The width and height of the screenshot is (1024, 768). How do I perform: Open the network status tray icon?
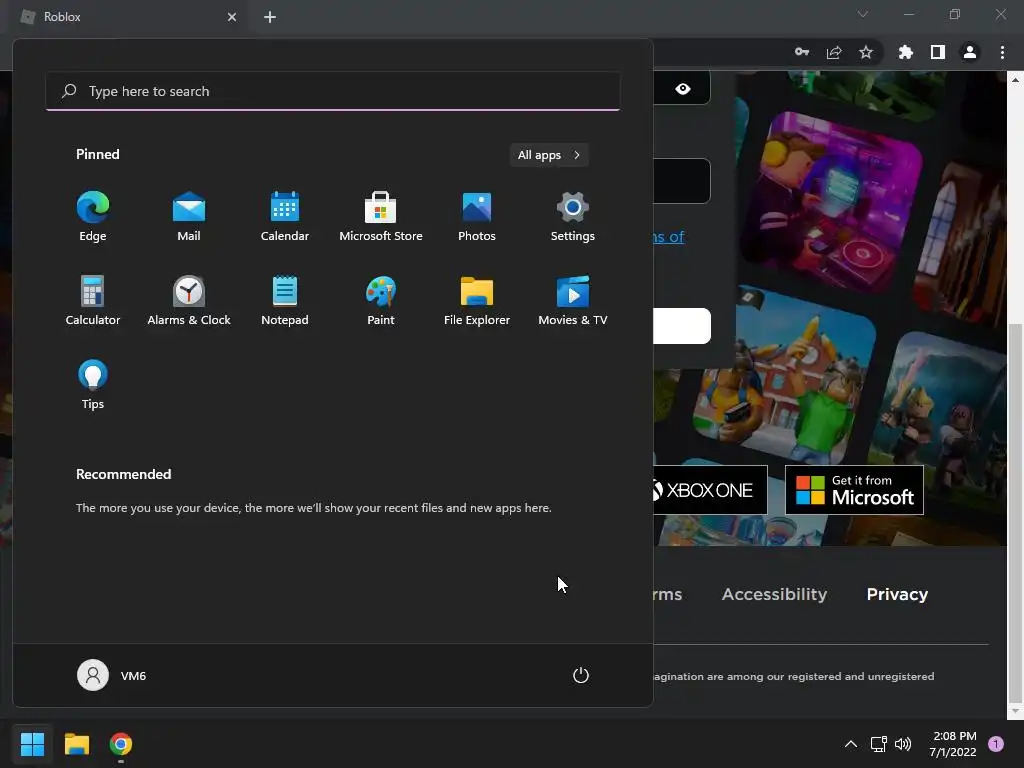[x=878, y=744]
